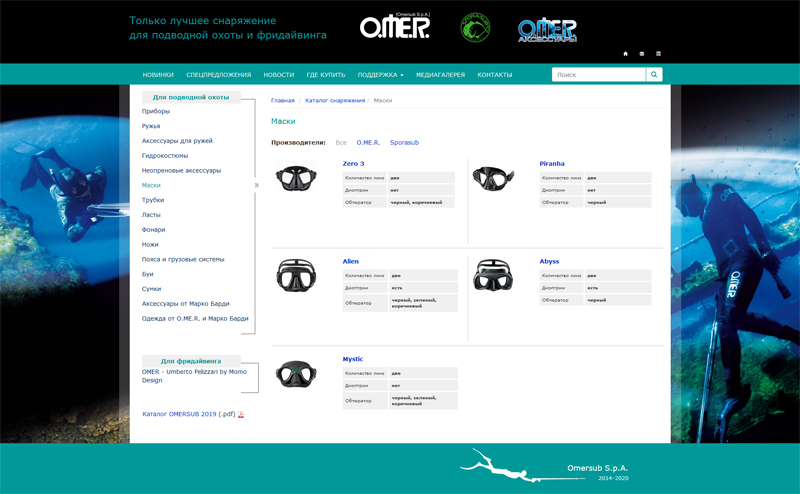Screen dimensions: 800x494
Task: Go to Главная breadcrumb
Action: pos(283,101)
